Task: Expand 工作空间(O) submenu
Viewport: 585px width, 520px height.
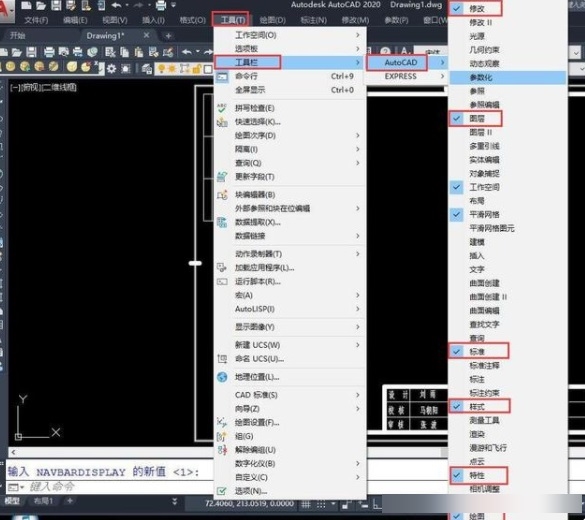Action: pos(290,35)
